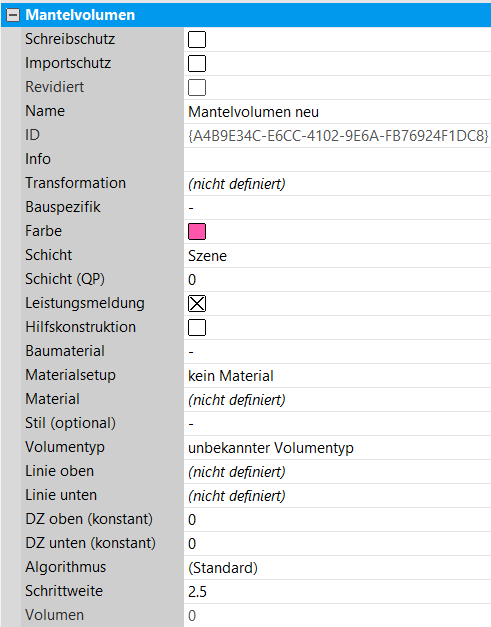491x627 pixels.
Task: Collapse the Mantelvolumen section
Action: click(13, 15)
